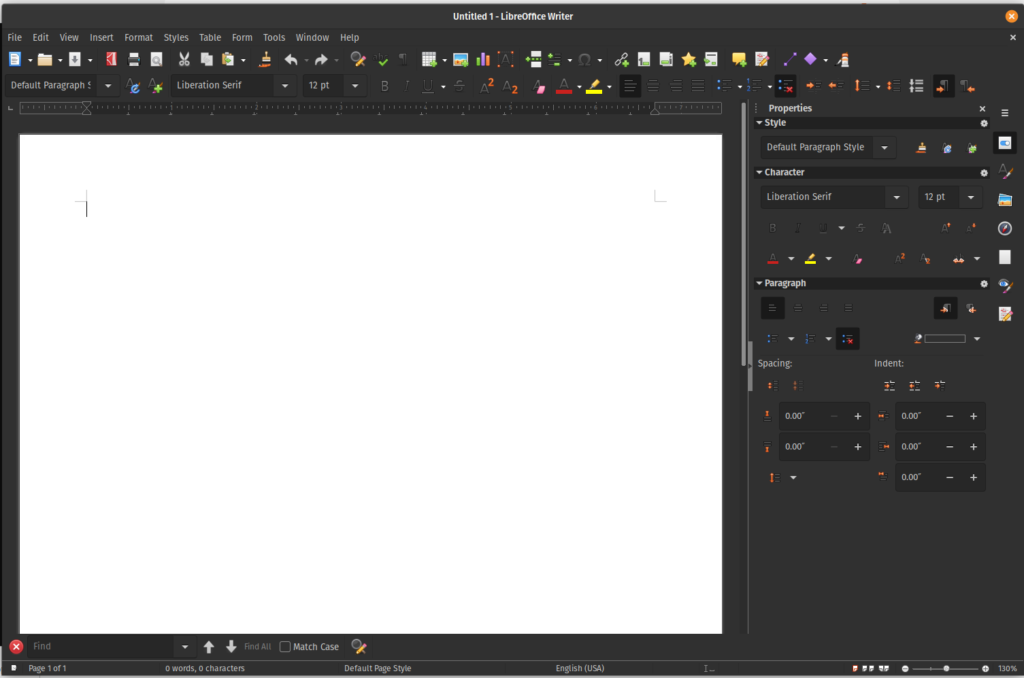1024x678 pixels.
Task: Open the Styles menu
Action: (176, 38)
